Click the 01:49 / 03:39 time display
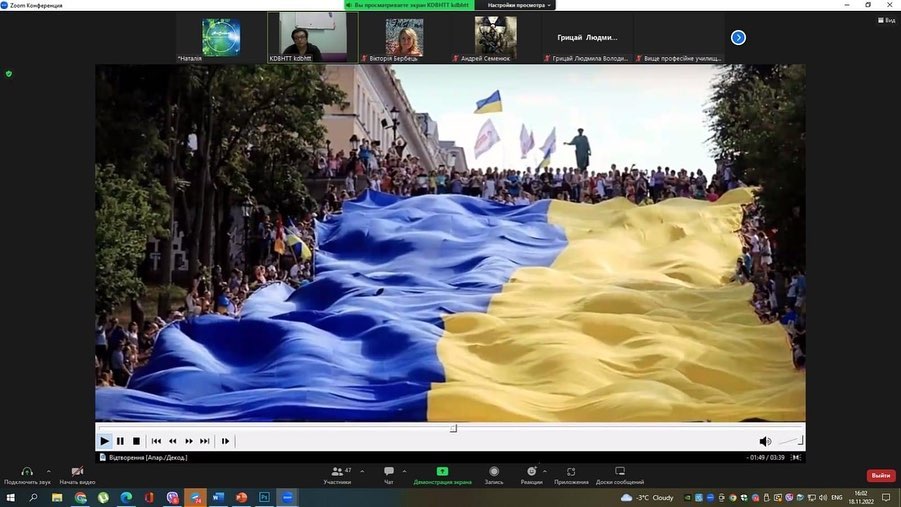The height and width of the screenshot is (507, 901). (767, 458)
